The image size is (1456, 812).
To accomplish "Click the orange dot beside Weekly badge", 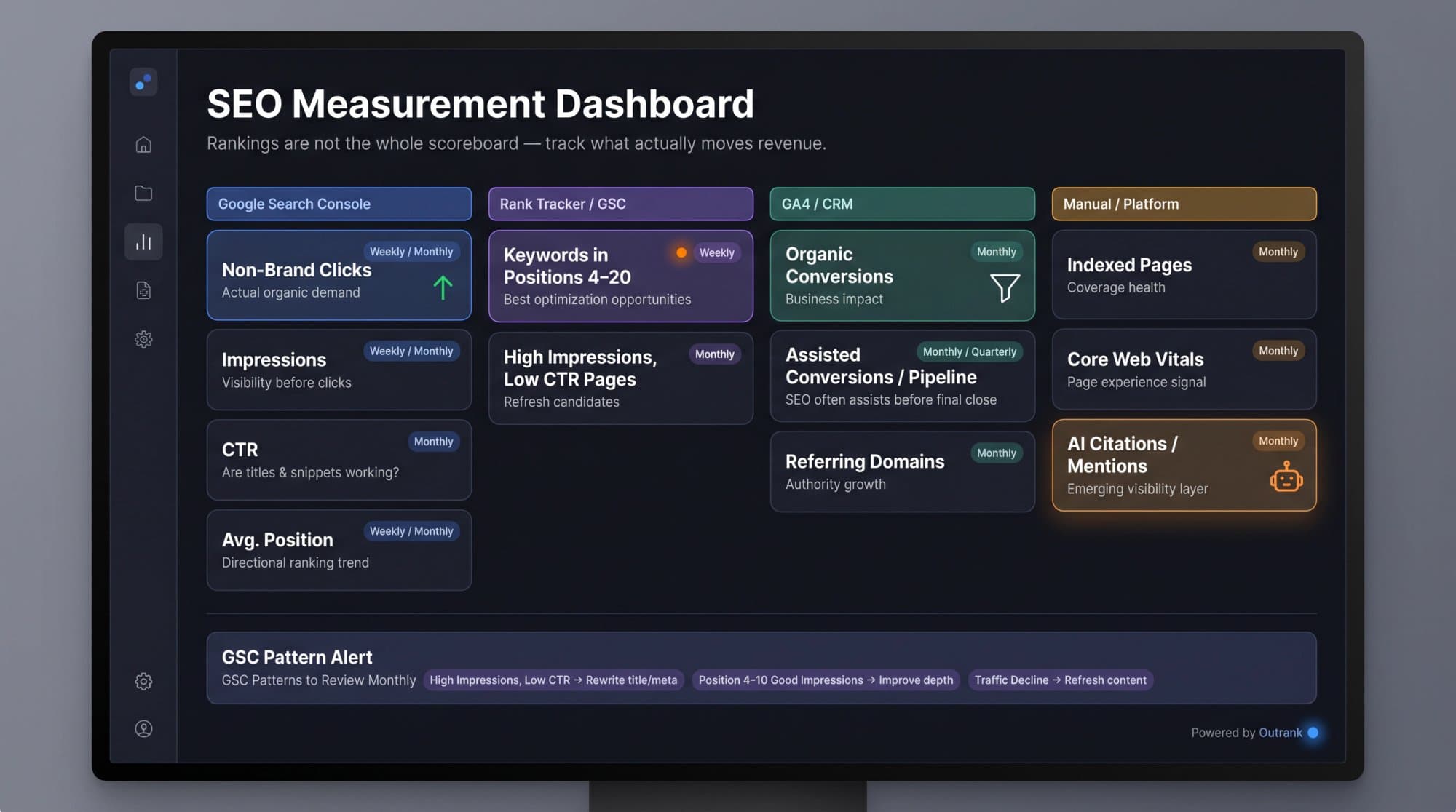I will 681,252.
